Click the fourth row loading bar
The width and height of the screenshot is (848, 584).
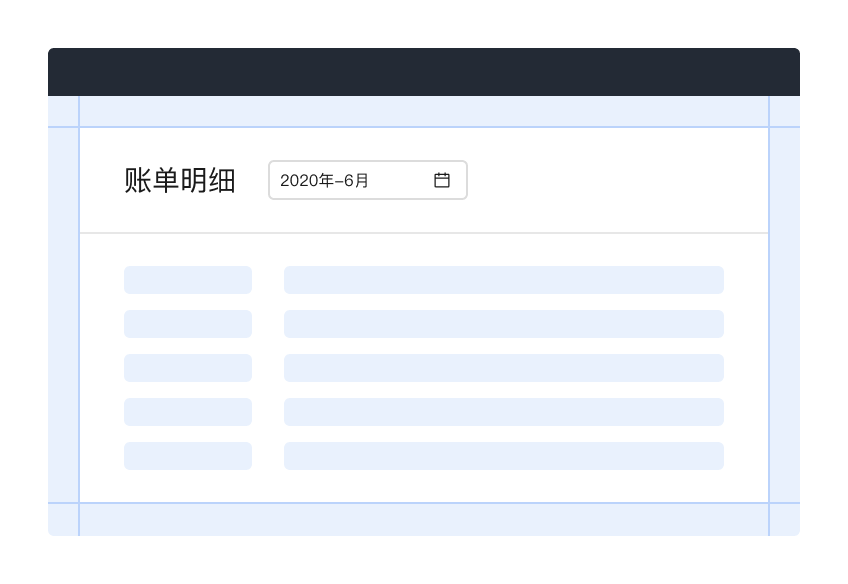click(x=504, y=412)
